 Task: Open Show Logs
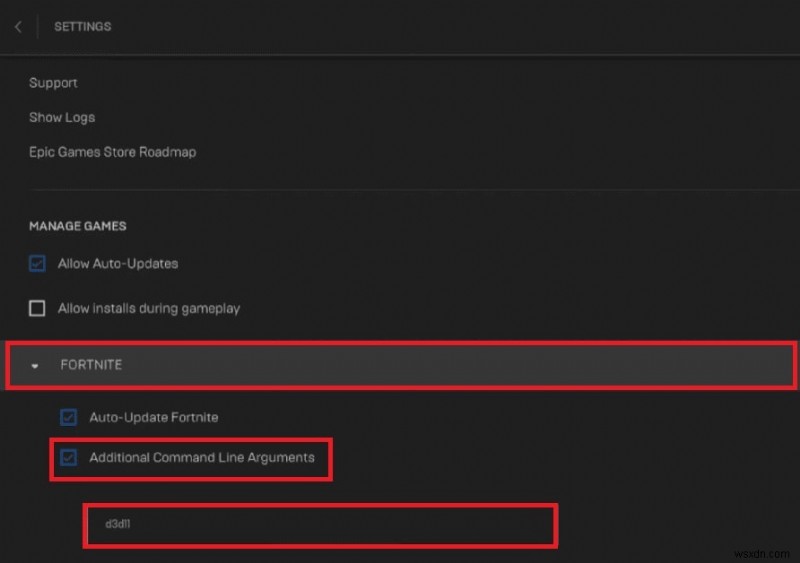click(x=62, y=117)
